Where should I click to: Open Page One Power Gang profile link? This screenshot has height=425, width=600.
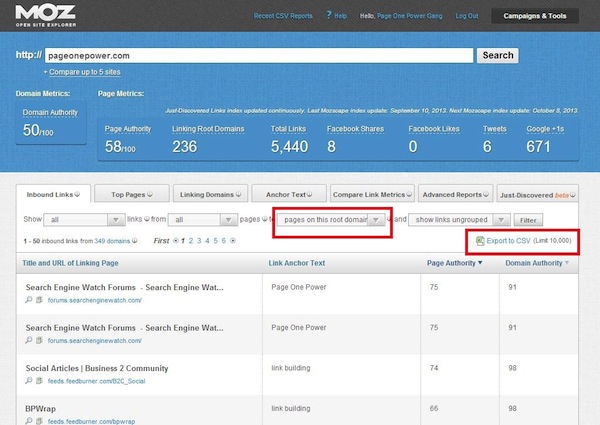pos(409,16)
